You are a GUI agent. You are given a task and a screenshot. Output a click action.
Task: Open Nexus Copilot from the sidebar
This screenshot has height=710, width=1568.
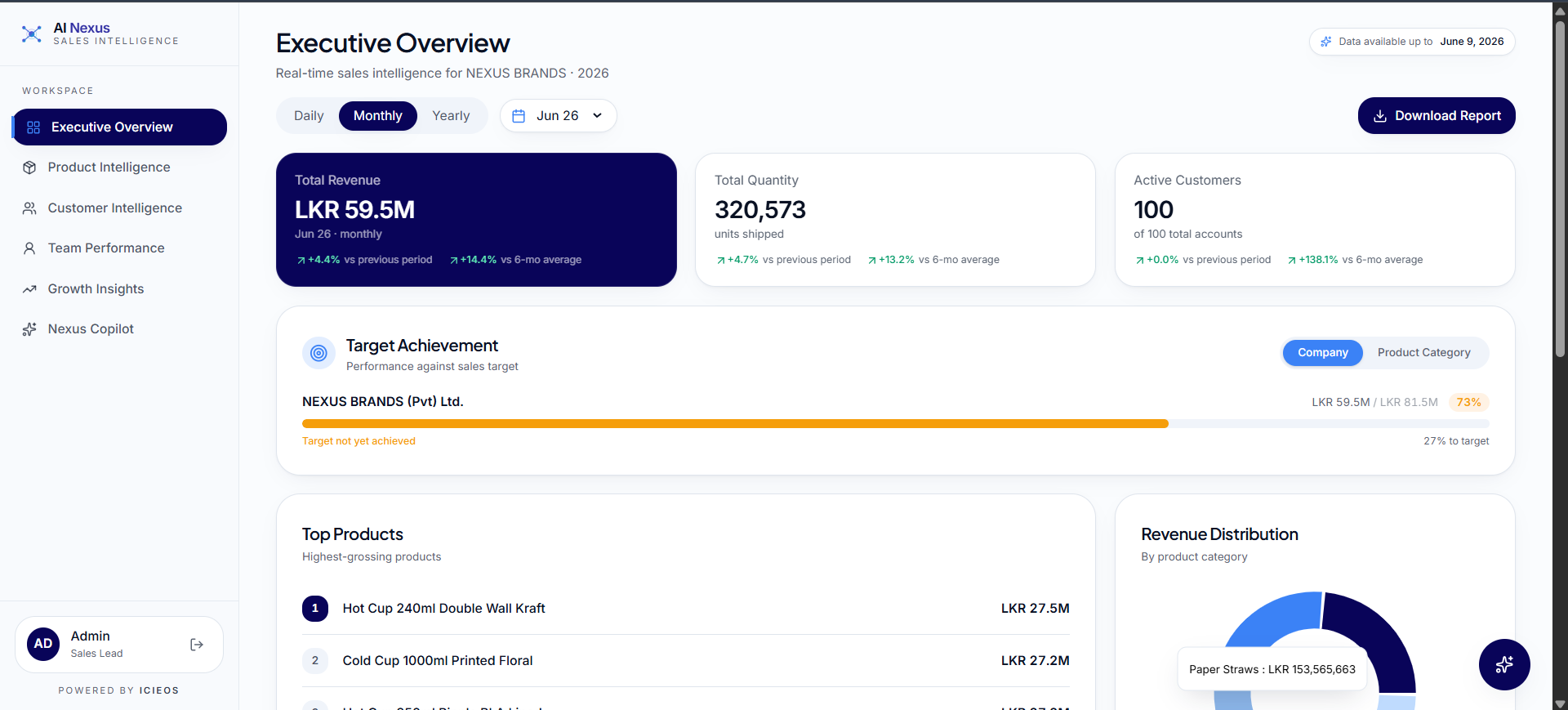click(119, 329)
